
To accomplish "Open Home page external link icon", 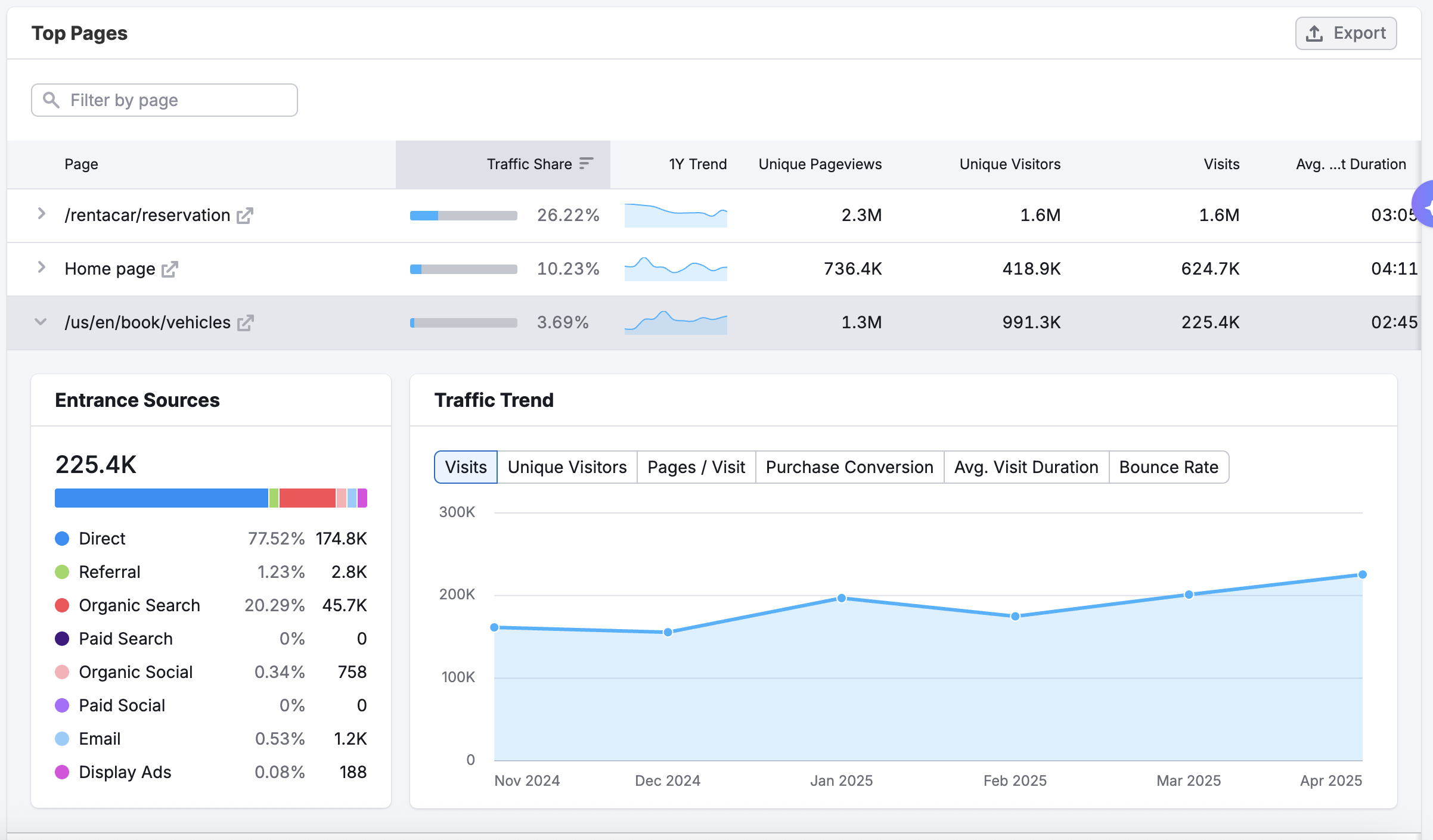I will tap(170, 269).
